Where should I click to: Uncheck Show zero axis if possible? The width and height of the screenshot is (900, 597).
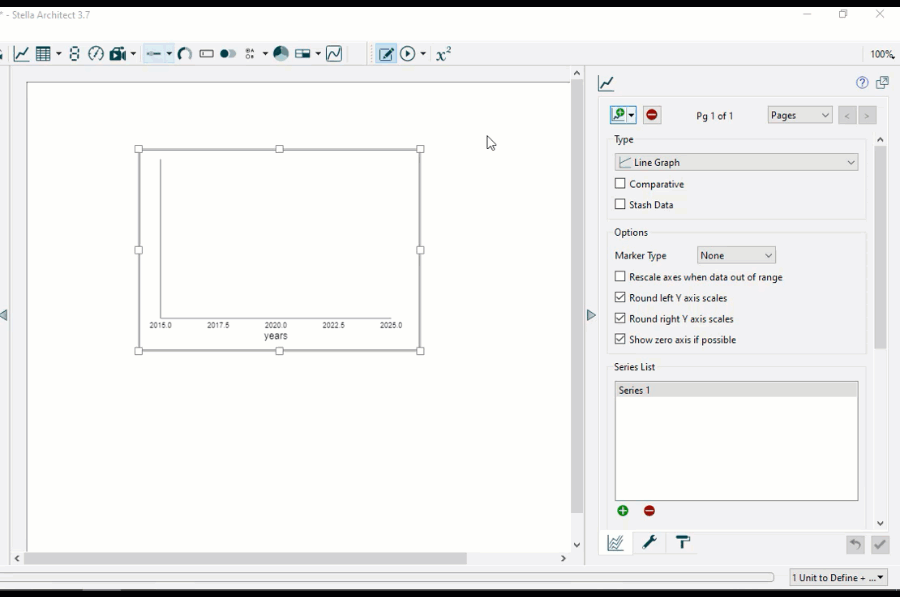620,339
